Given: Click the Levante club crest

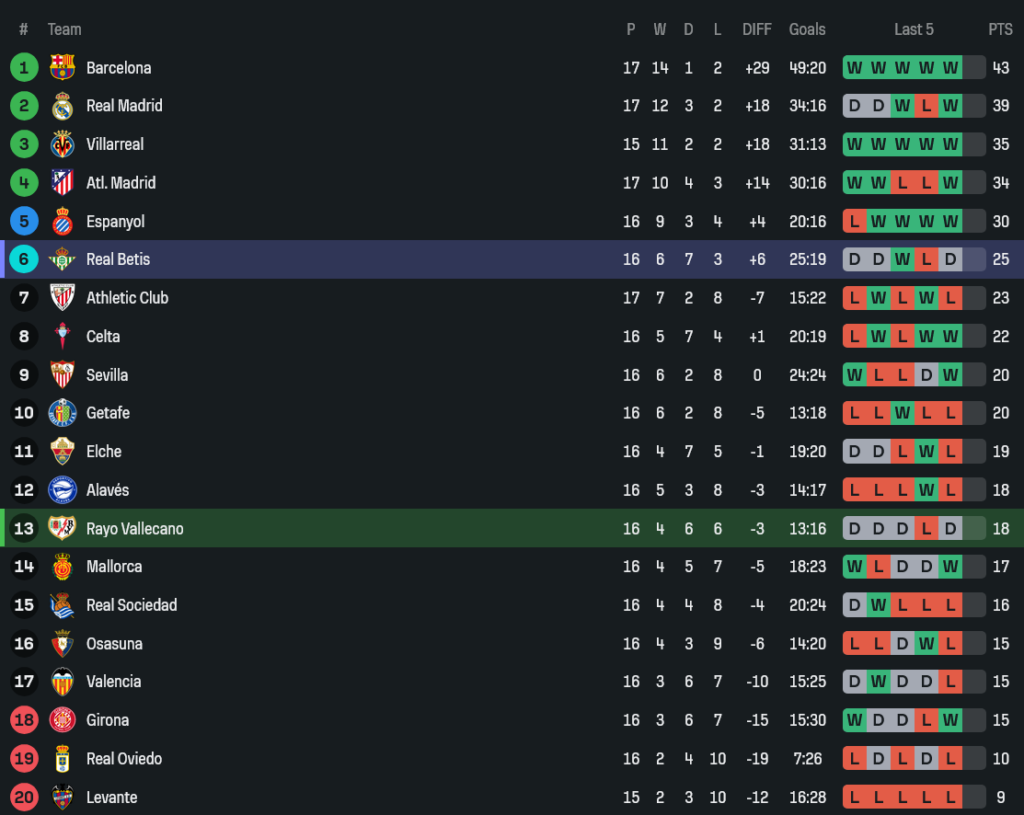Looking at the screenshot, I should click(x=62, y=797).
